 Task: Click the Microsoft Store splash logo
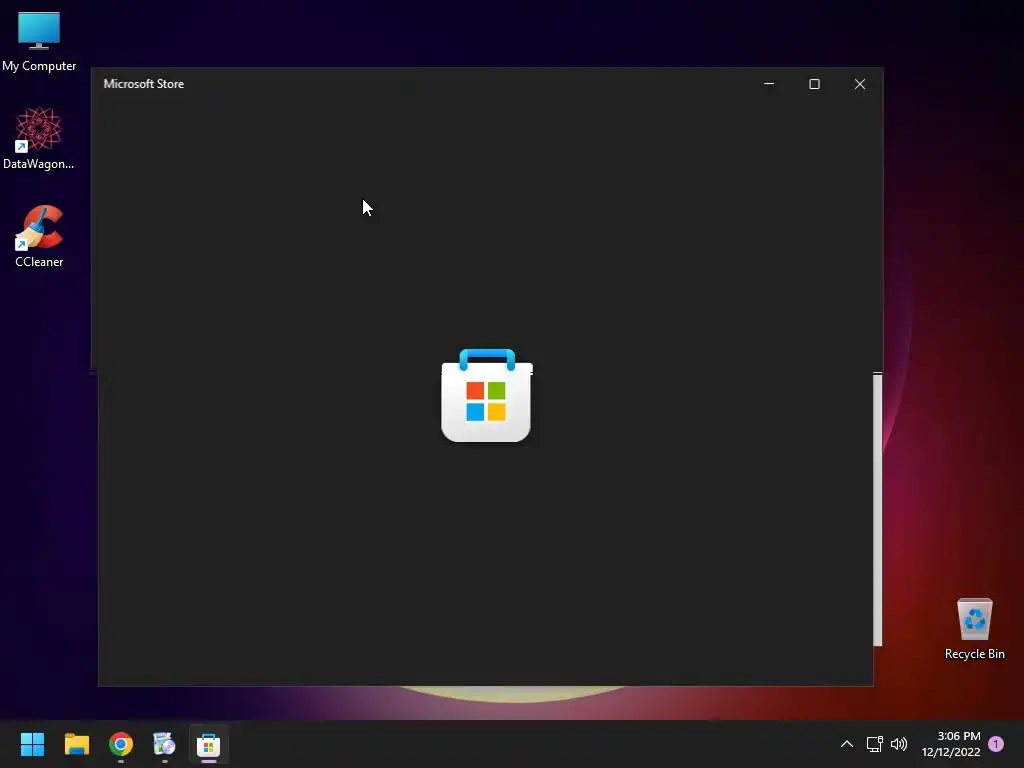pos(487,396)
